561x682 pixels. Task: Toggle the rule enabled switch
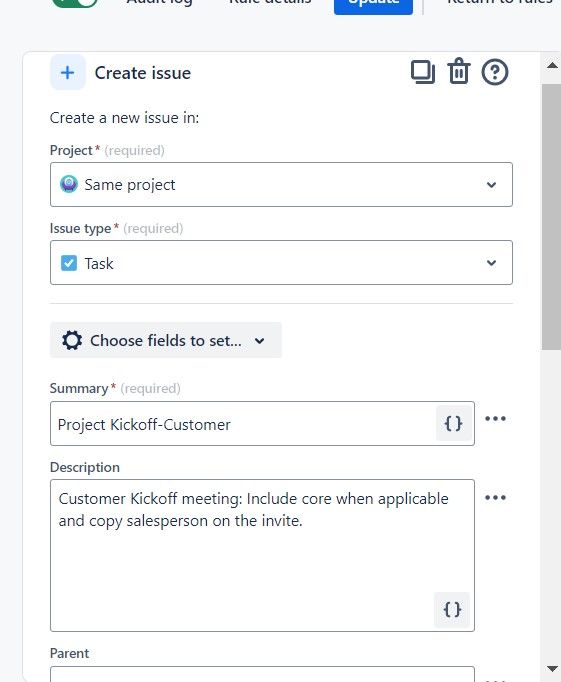coord(75,2)
